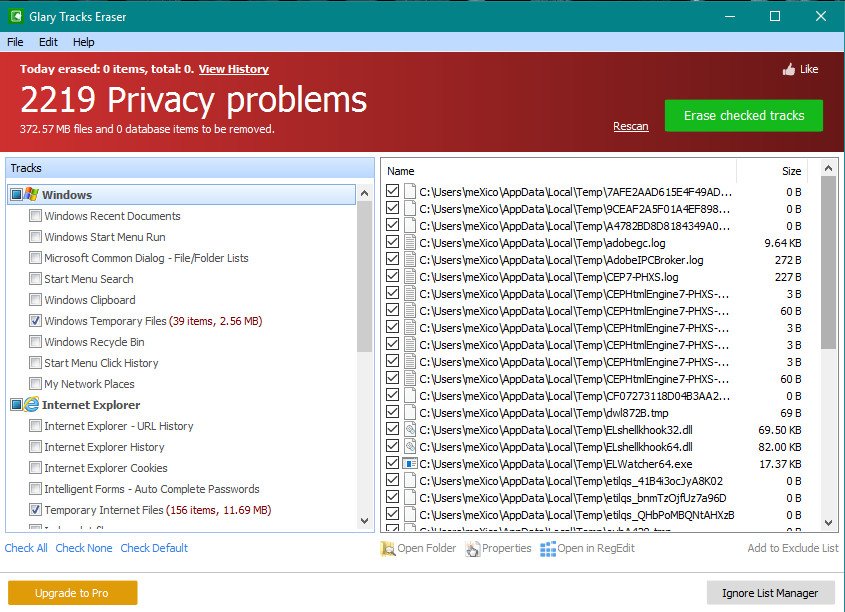Enable Windows Recent Documents checkbox
This screenshot has width=845, height=612.
35,216
